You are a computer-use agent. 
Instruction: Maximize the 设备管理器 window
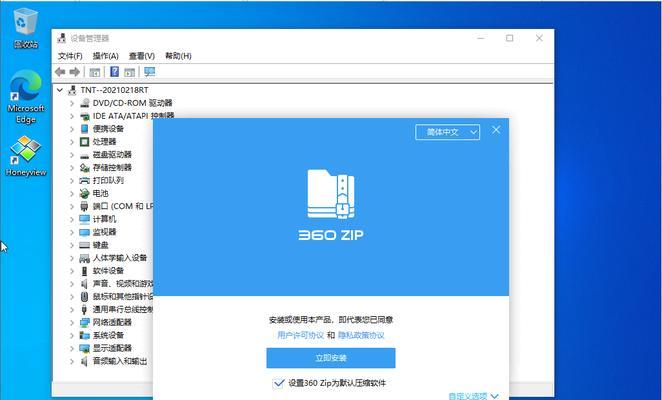pyautogui.click(x=510, y=38)
